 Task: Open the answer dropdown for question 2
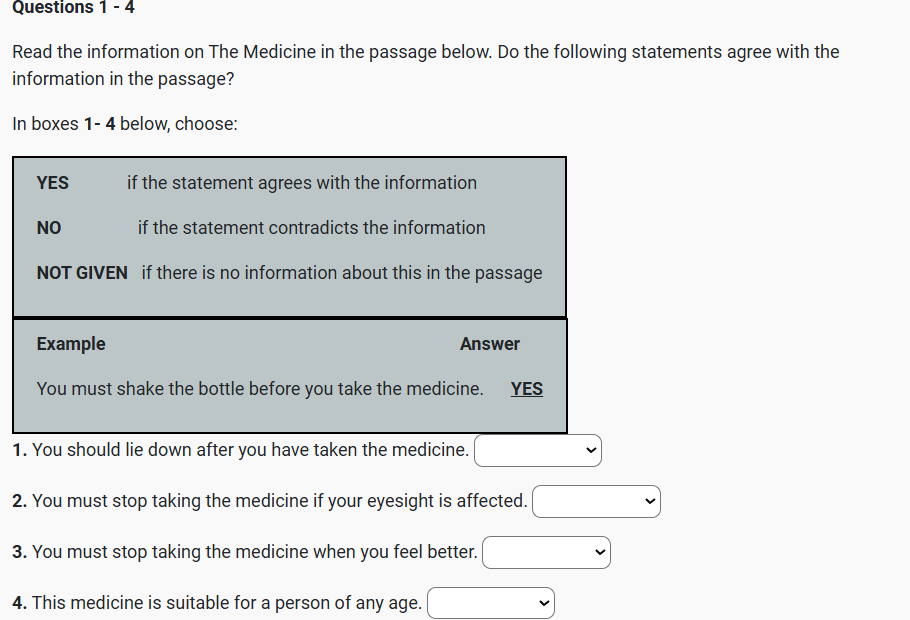coord(596,501)
